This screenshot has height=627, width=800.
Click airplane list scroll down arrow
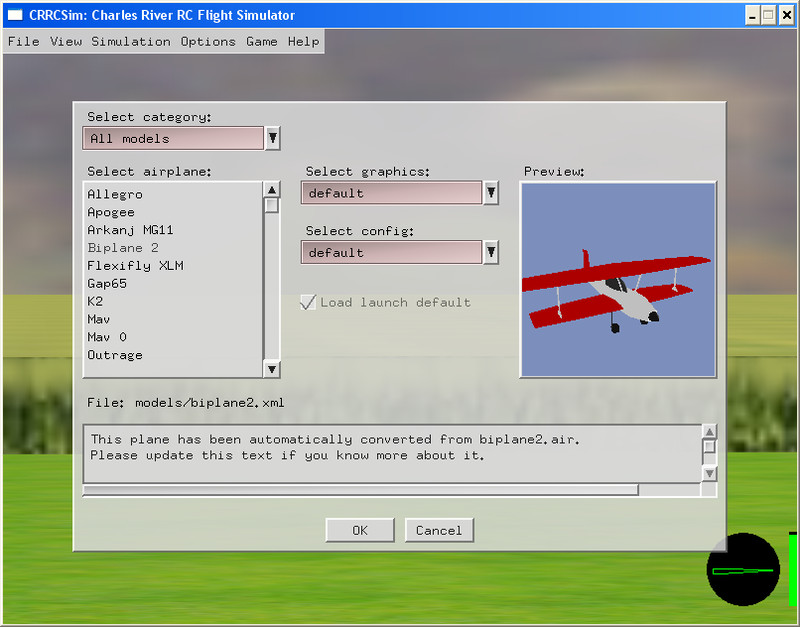(272, 369)
